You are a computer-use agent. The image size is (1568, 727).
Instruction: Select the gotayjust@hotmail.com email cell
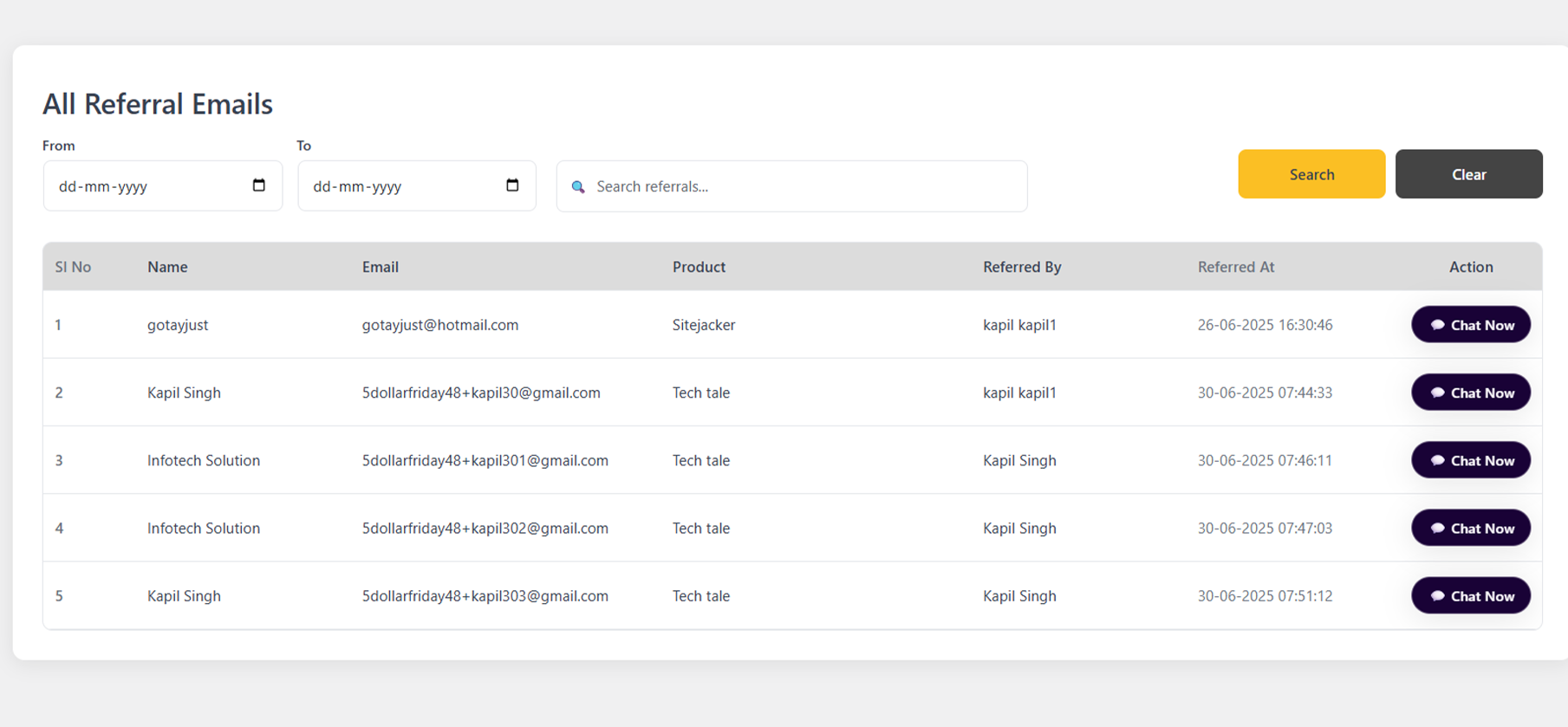[439, 325]
